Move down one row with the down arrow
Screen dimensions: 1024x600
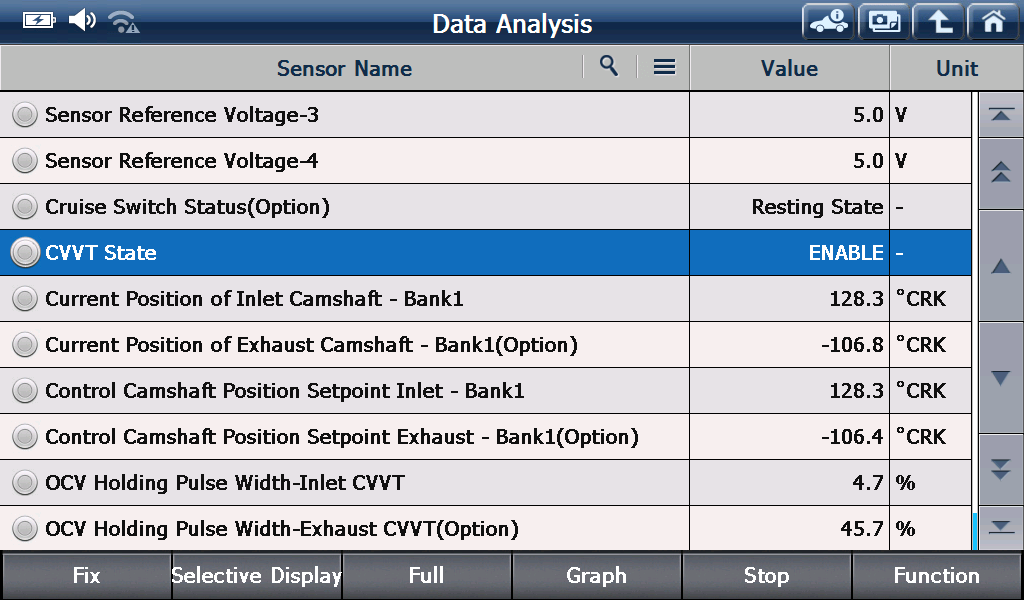coord(1001,377)
